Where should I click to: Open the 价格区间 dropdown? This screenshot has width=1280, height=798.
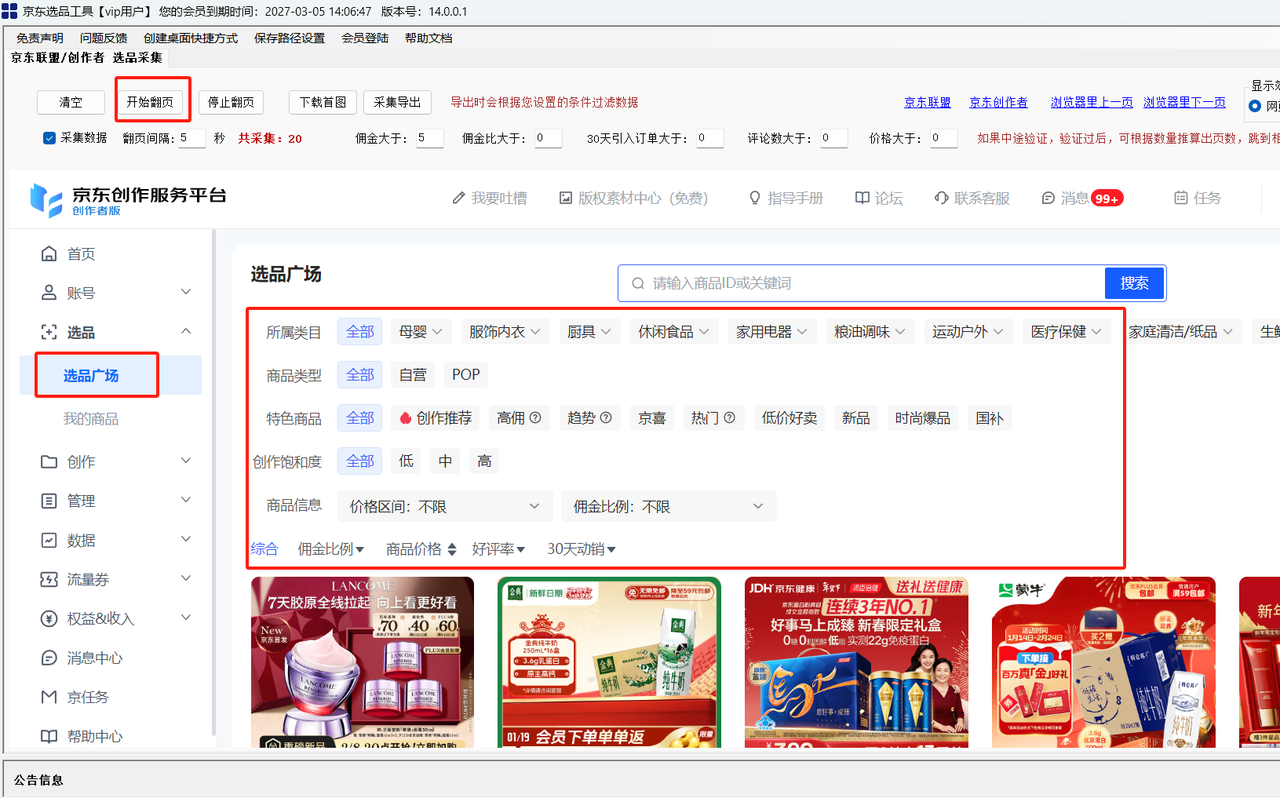[444, 507]
